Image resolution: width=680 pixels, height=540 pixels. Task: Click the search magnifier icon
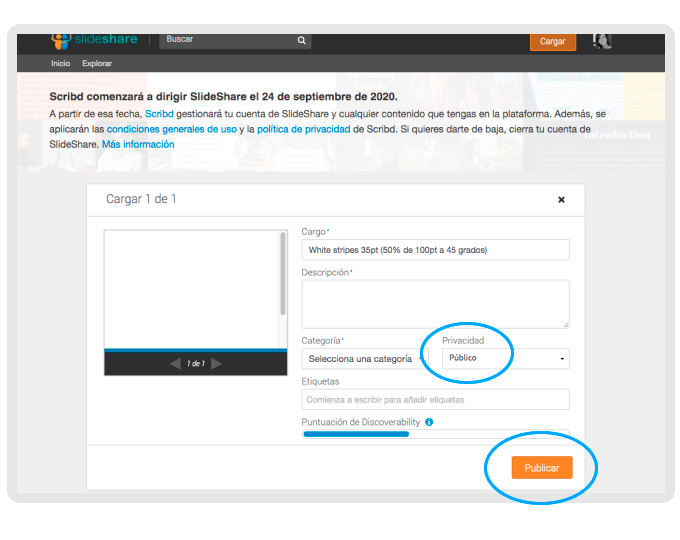point(301,40)
